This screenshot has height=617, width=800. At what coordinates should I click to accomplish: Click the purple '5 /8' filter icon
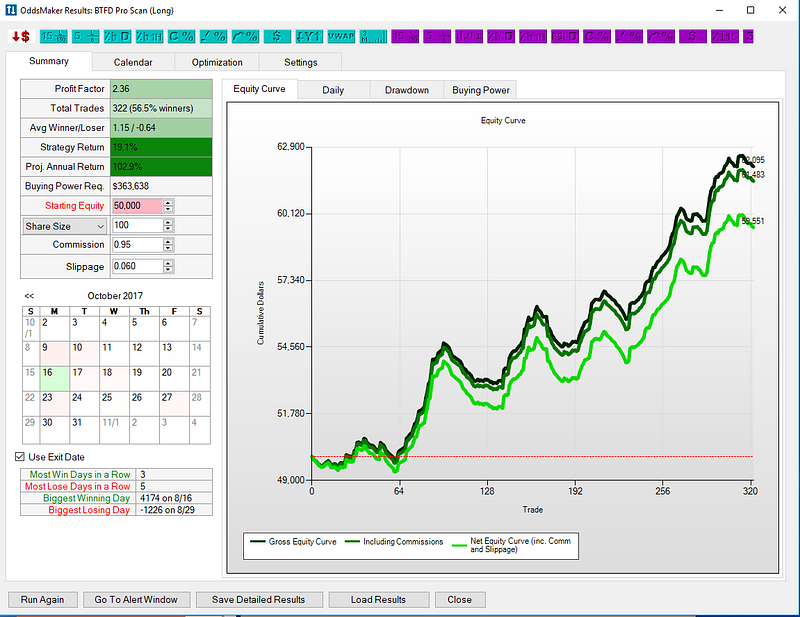pyautogui.click(x=437, y=37)
